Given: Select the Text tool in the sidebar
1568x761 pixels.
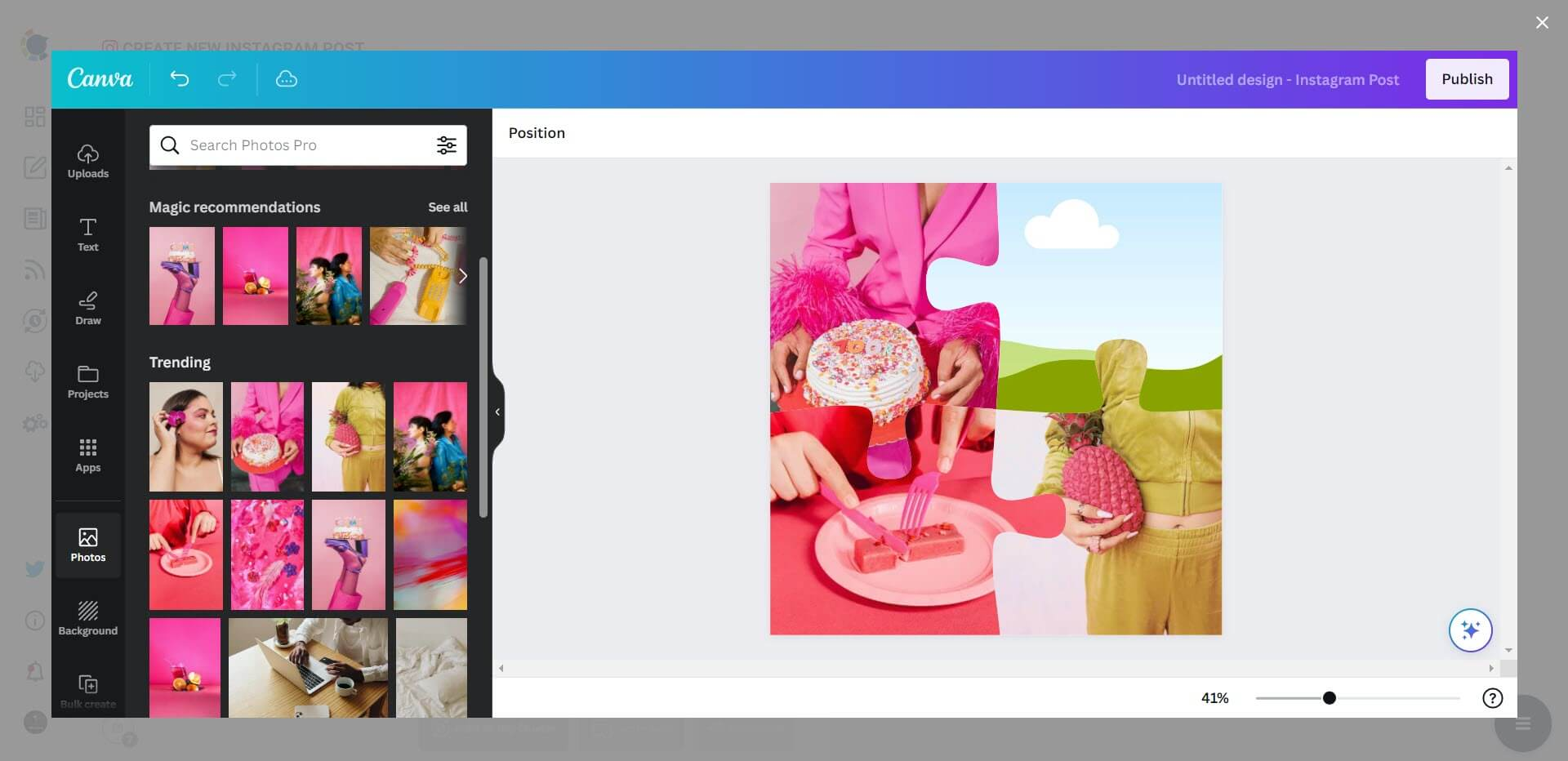Looking at the screenshot, I should [x=87, y=234].
